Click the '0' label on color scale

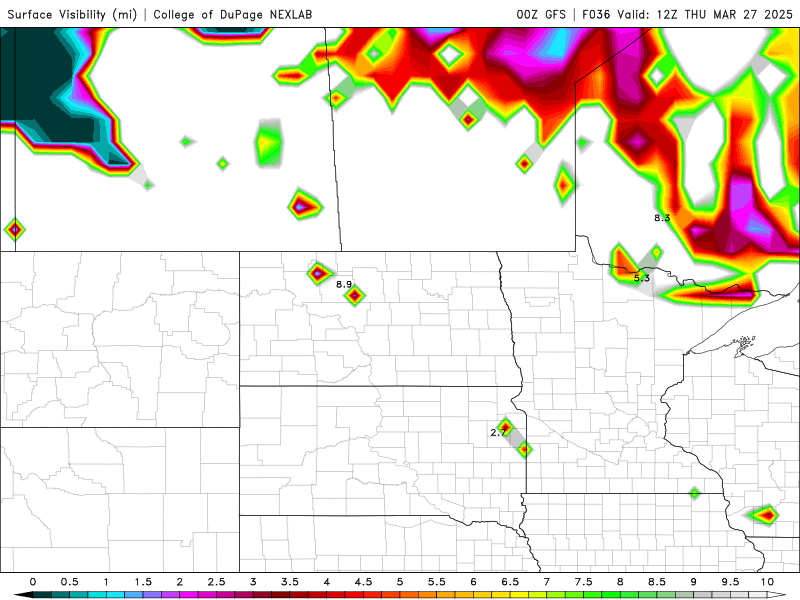coord(33,582)
